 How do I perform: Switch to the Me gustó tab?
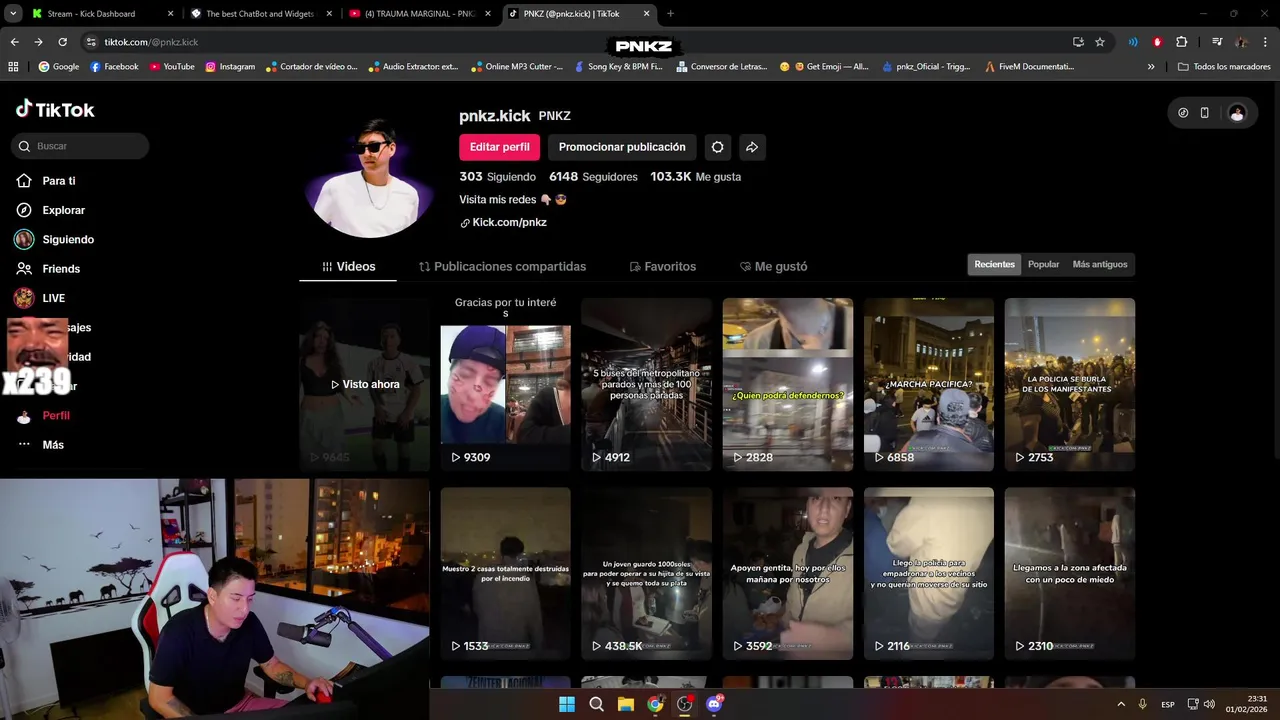tap(773, 267)
